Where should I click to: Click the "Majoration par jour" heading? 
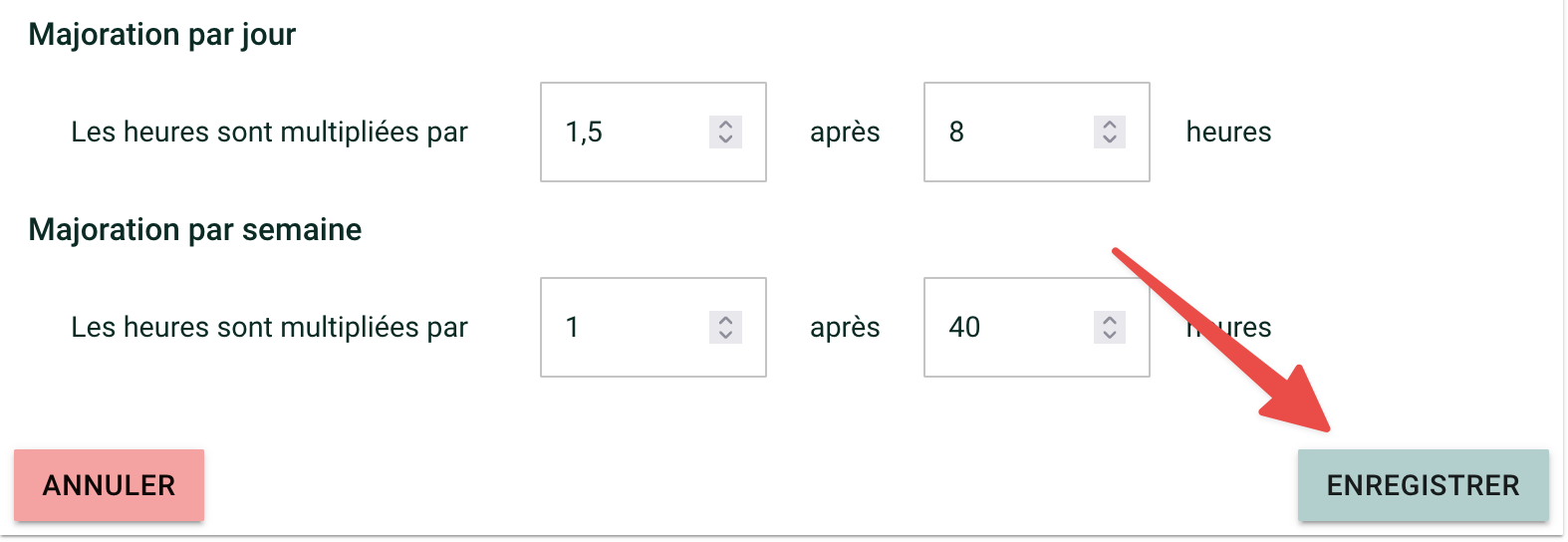[162, 34]
